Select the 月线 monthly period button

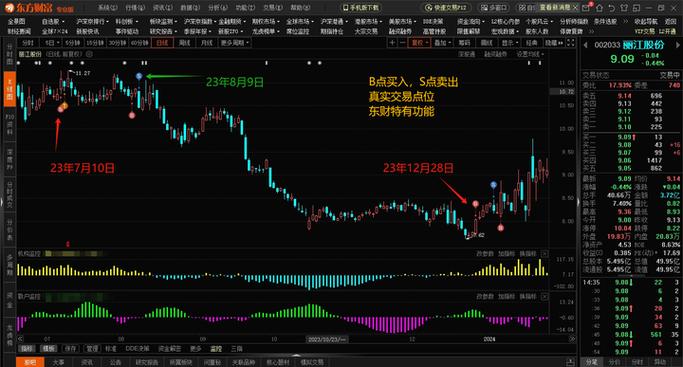[x=206, y=43]
